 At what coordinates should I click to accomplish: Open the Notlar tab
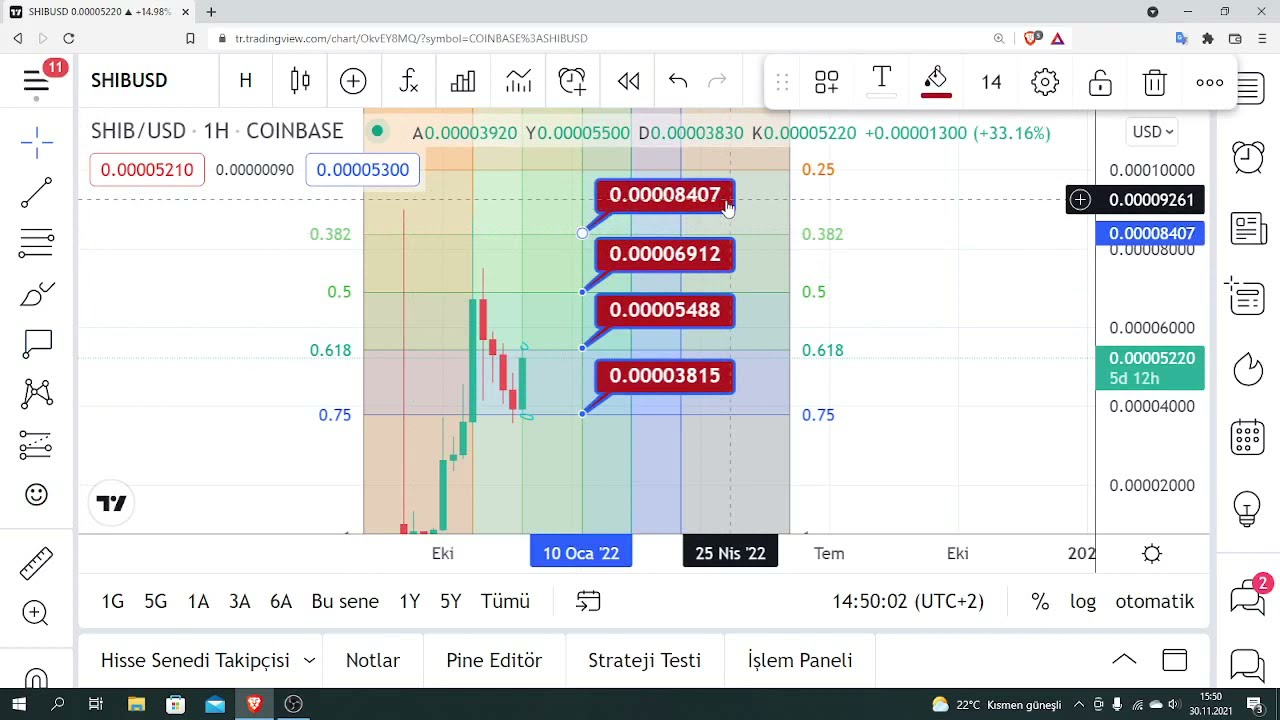click(x=373, y=660)
